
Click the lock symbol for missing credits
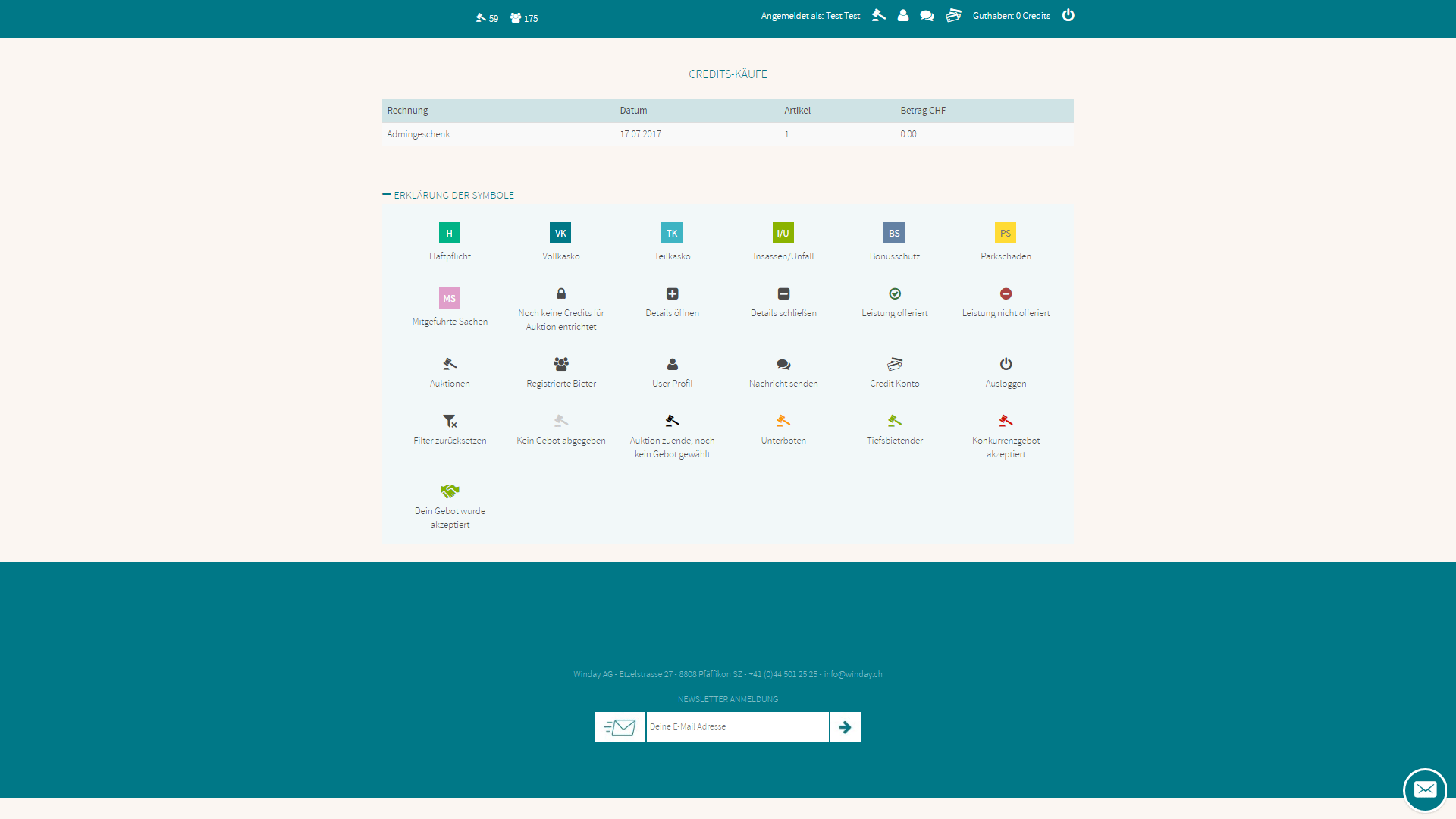[561, 293]
